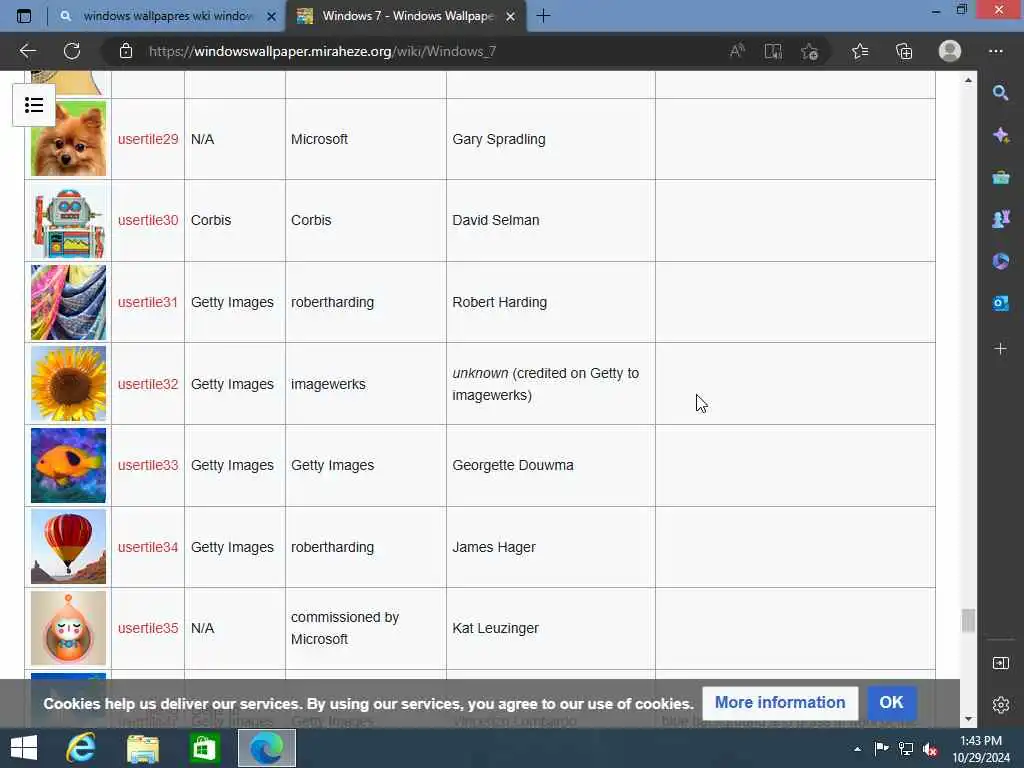The image size is (1024, 768).
Task: Close the Windows 7 wallpaper tab
Action: coord(511,16)
